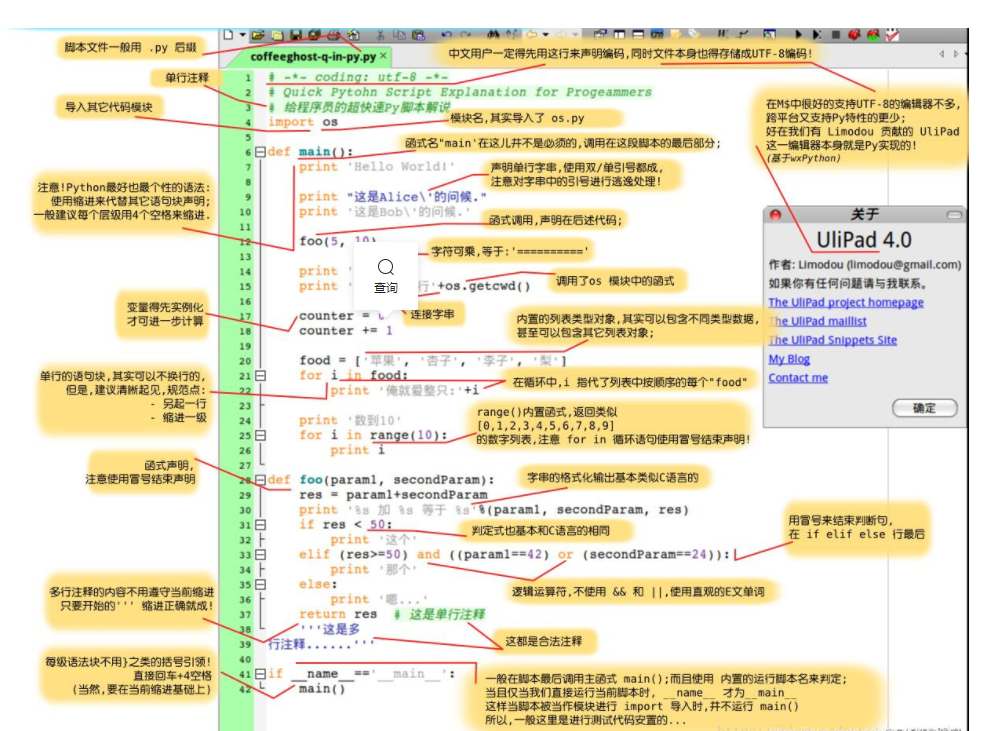Click line number 19 in the gutter
982x731 pixels.
tap(245, 346)
